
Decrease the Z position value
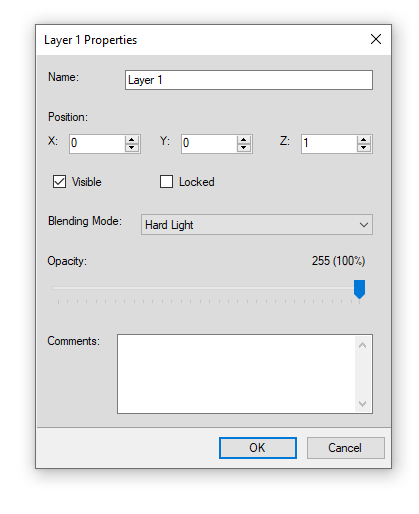click(x=364, y=148)
